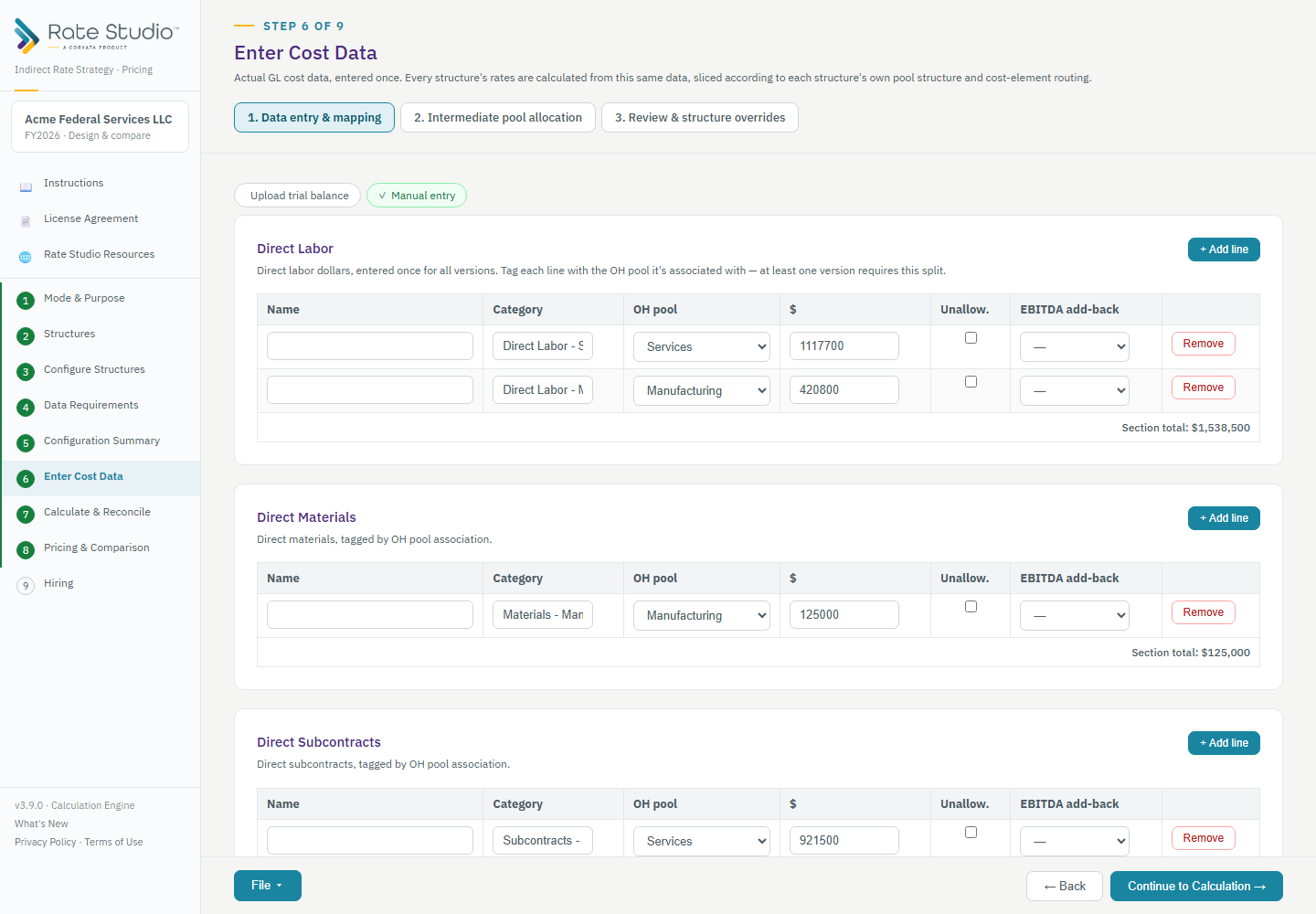Go to step 1 Mode & Purpose badge
Screen dimensions: 1316x914
point(26,301)
